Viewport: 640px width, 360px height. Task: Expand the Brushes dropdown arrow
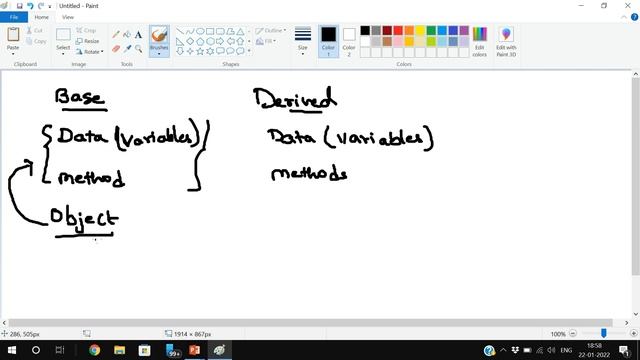[x=159, y=54]
